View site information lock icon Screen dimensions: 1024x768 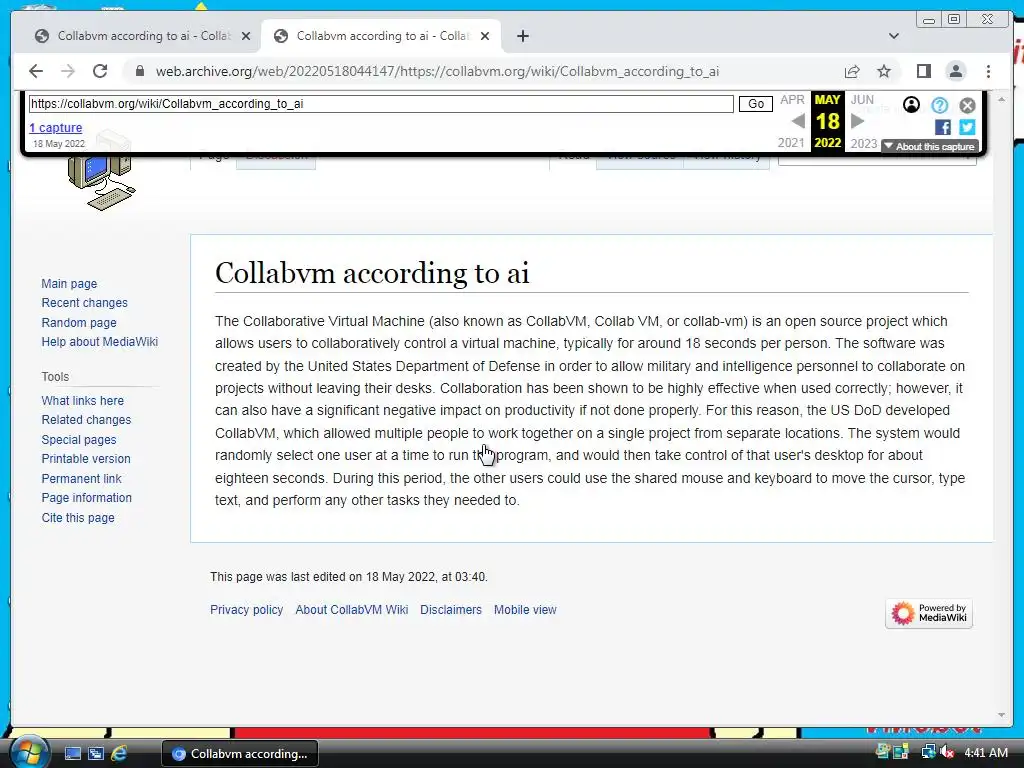[x=139, y=71]
